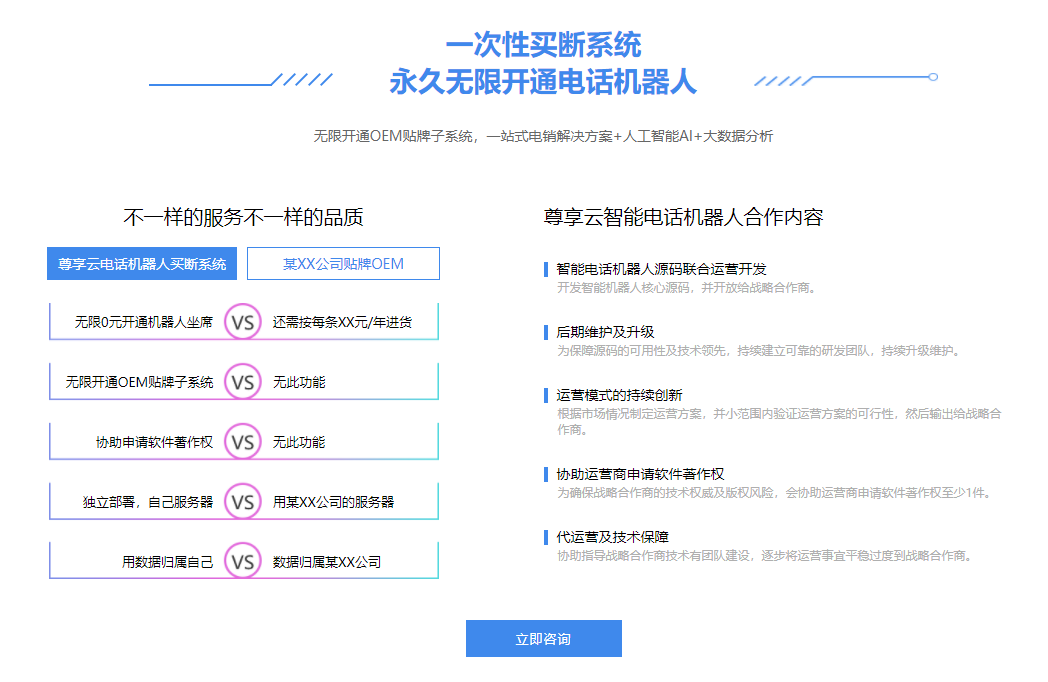Click title 运营模式的持续创新
The width and height of the screenshot is (1048, 682).
(619, 395)
